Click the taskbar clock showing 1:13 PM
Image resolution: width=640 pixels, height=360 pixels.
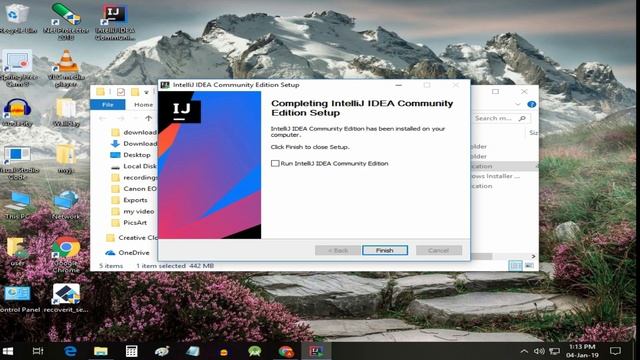point(582,351)
